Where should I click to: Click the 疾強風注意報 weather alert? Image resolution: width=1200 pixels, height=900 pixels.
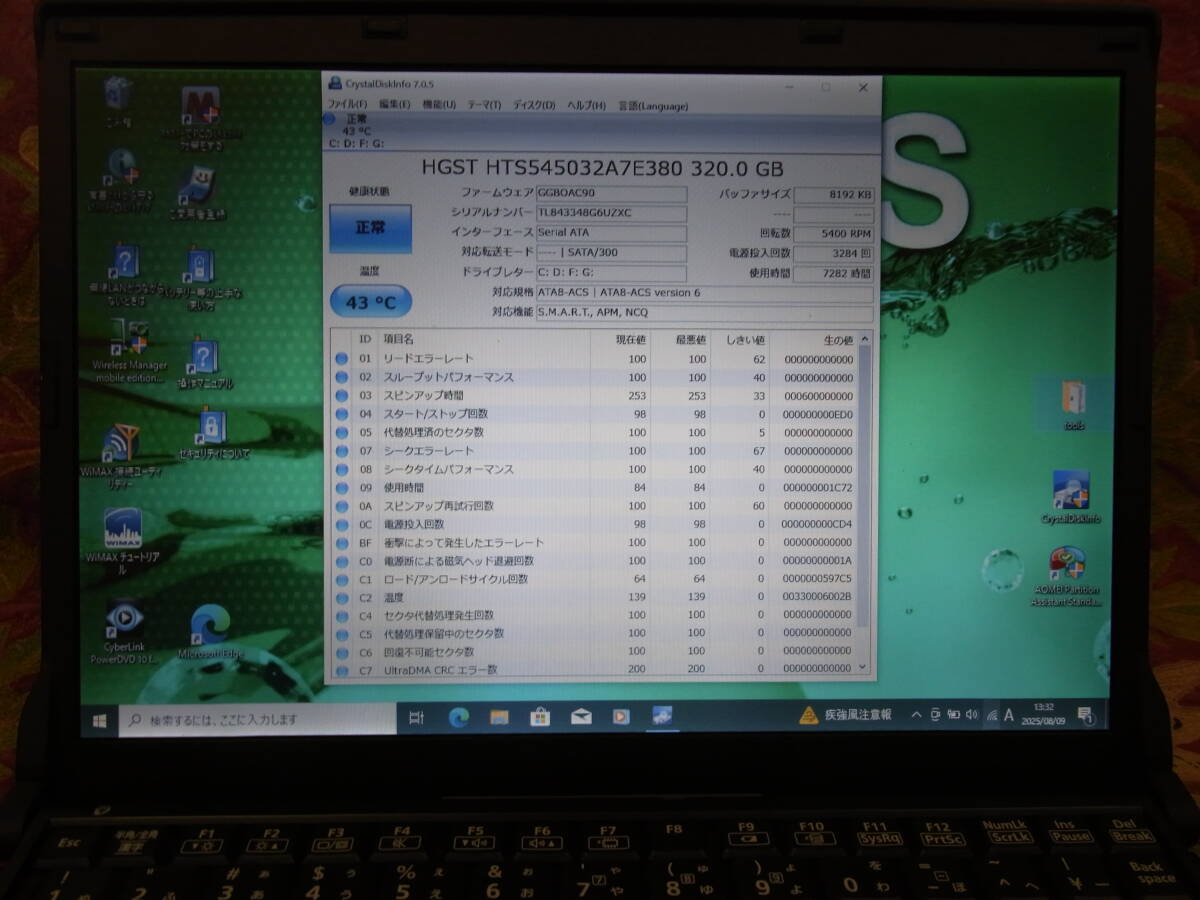845,715
